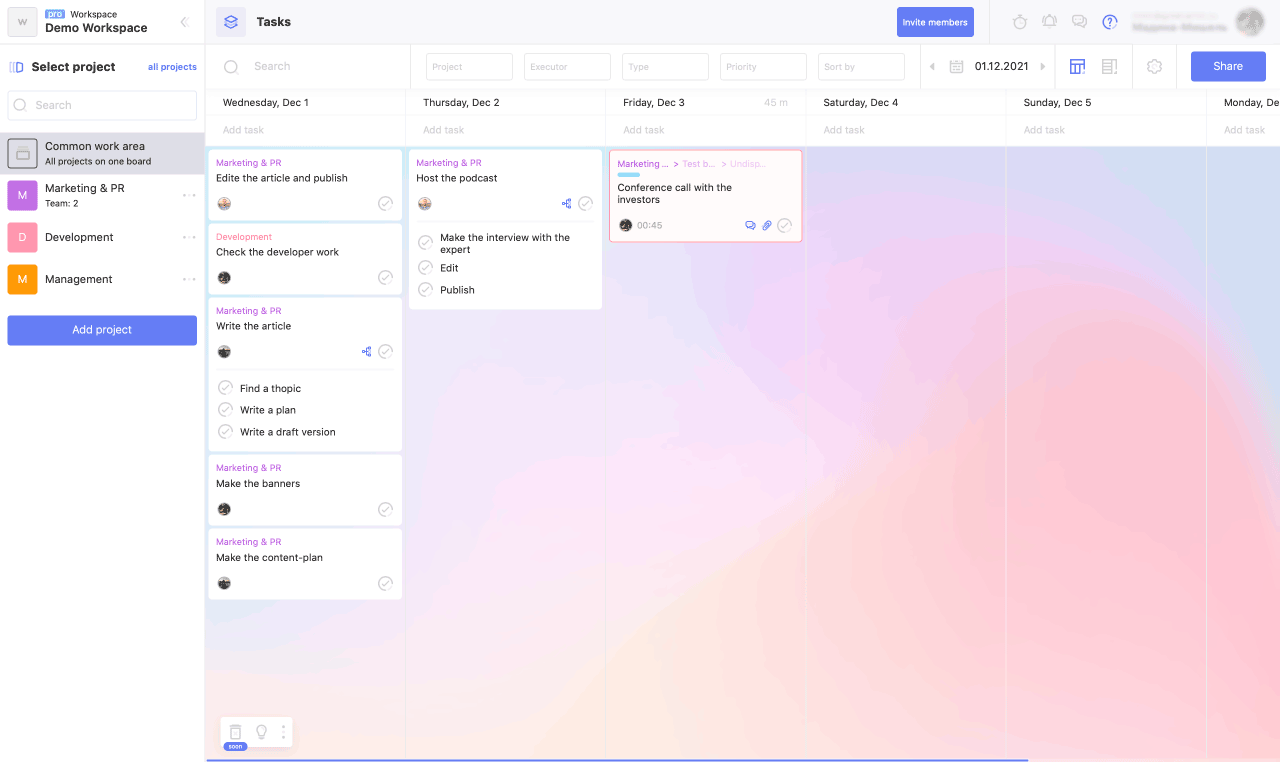Image resolution: width=1280 pixels, height=762 pixels.
Task: Click the Add project button
Action: [x=102, y=330]
